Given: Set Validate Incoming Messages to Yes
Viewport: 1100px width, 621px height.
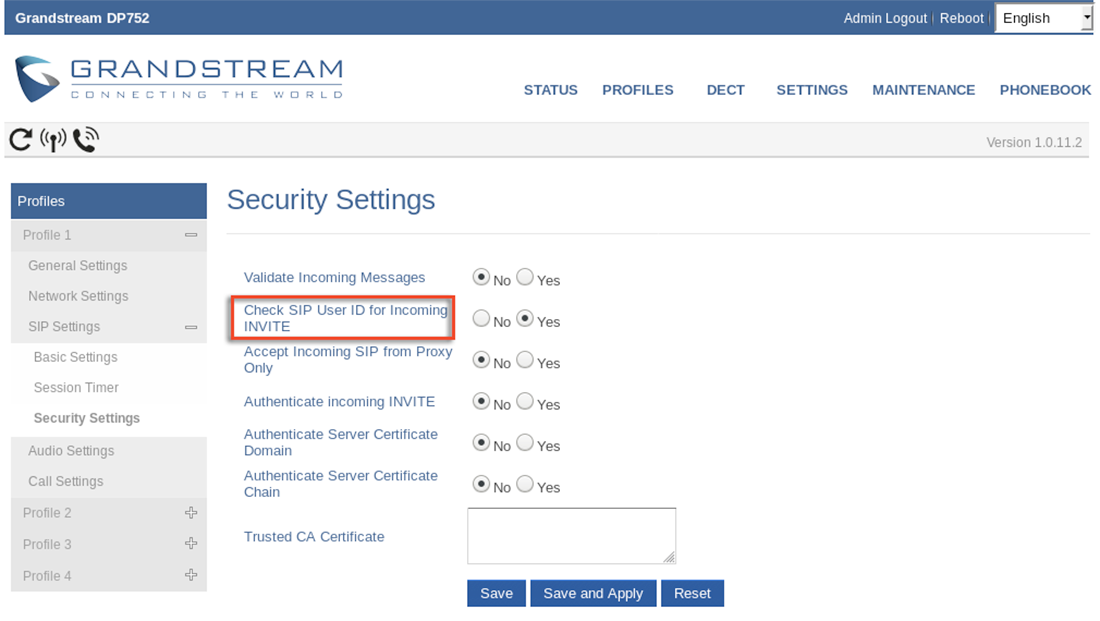Looking at the screenshot, I should tap(525, 277).
